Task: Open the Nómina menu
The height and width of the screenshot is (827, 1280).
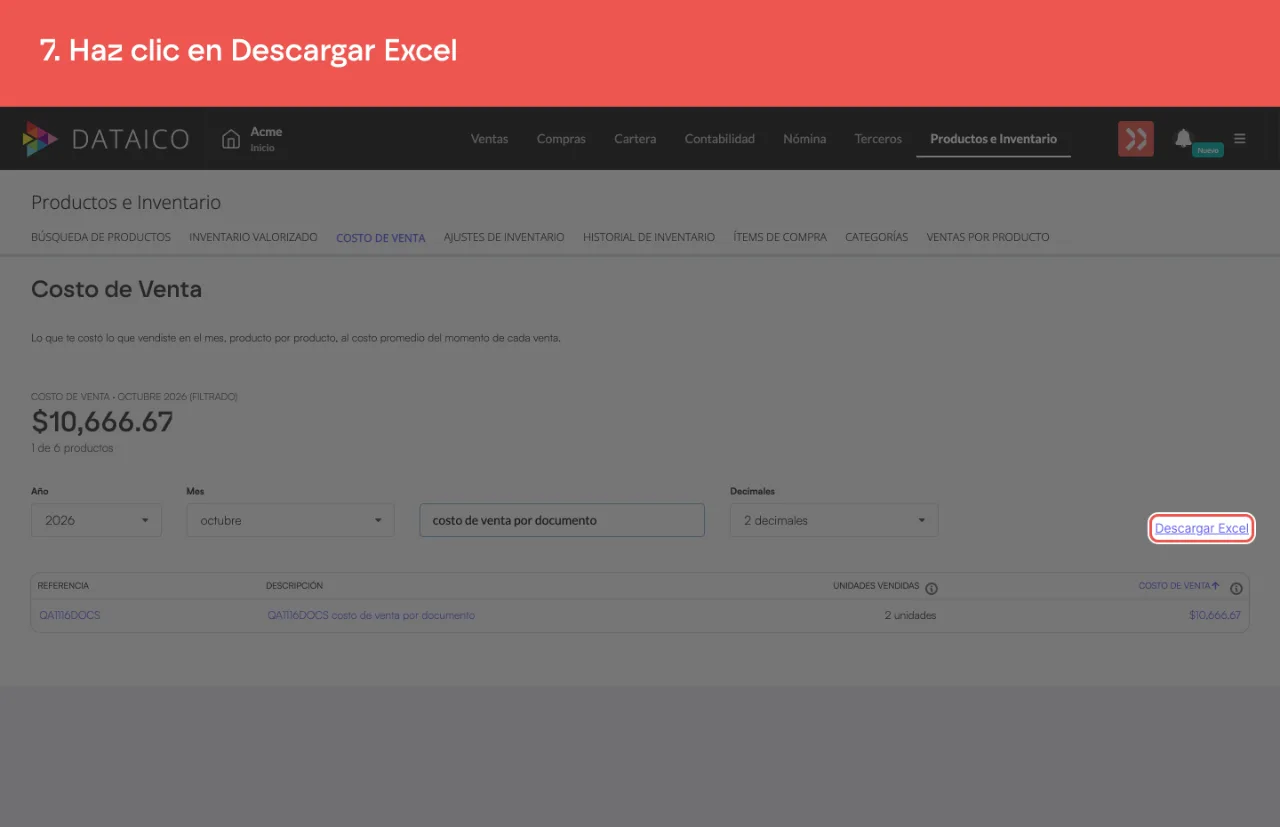Action: pyautogui.click(x=805, y=139)
